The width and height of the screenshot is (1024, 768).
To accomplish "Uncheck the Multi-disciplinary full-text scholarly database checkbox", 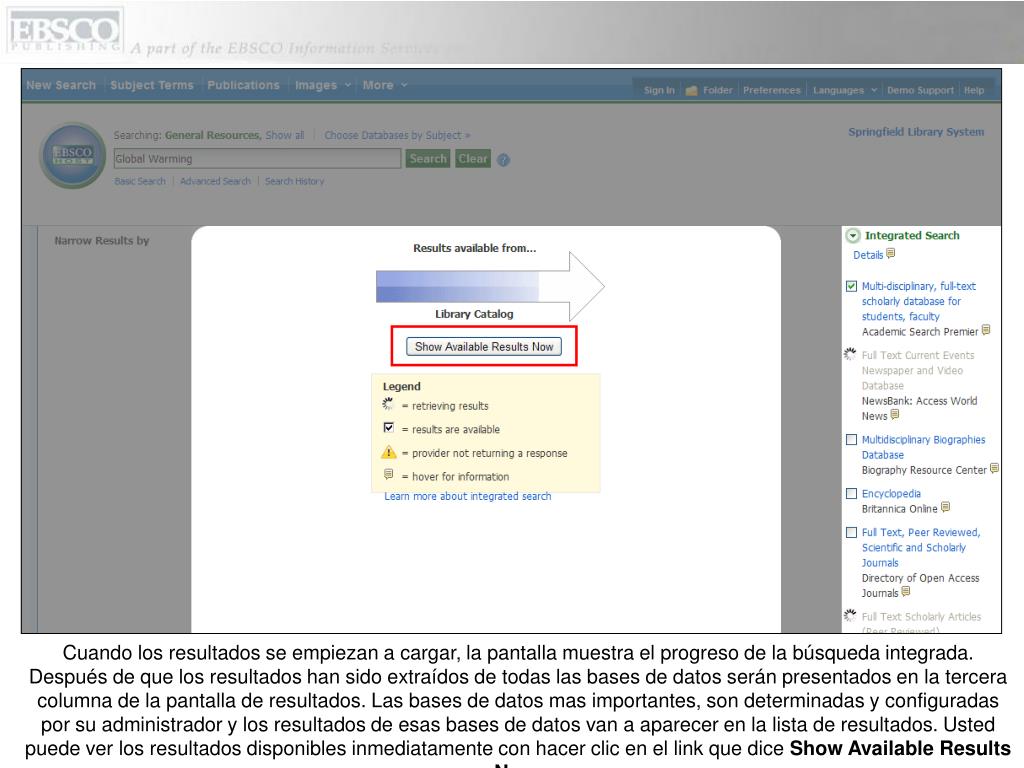I will click(x=852, y=286).
